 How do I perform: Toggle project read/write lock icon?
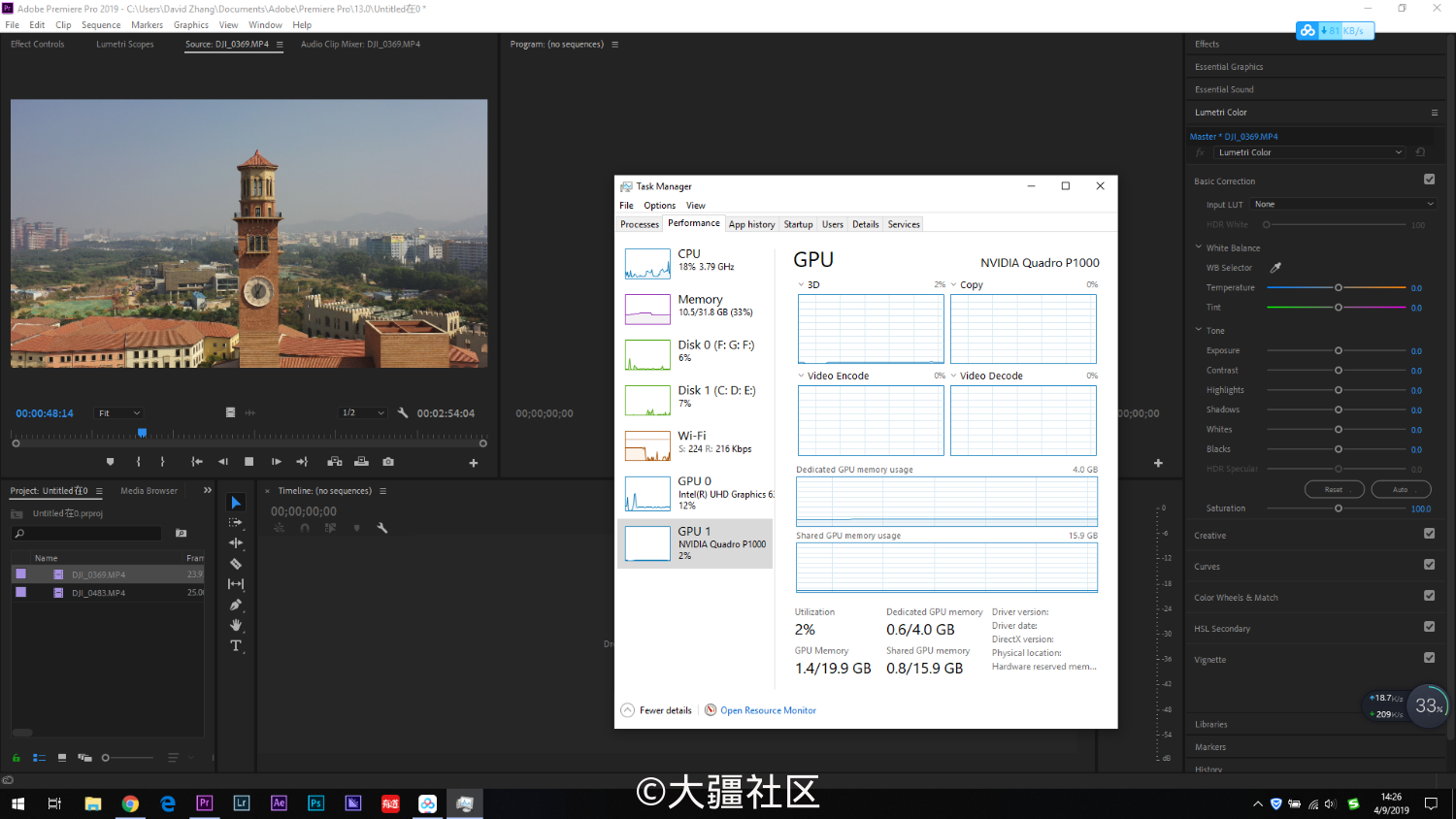coord(16,758)
